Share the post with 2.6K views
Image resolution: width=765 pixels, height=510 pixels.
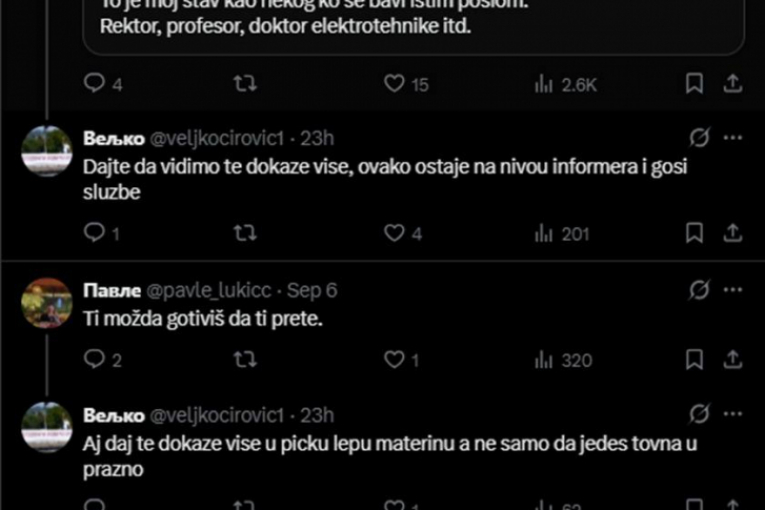click(x=732, y=83)
